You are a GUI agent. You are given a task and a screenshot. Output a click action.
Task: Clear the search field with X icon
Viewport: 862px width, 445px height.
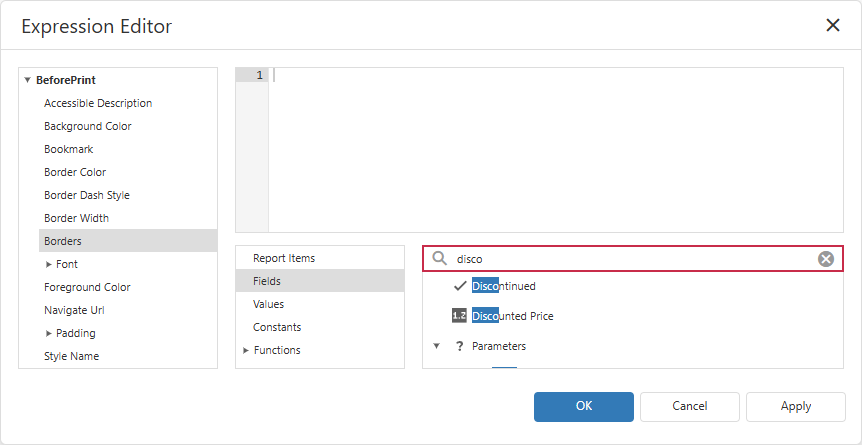(x=826, y=259)
